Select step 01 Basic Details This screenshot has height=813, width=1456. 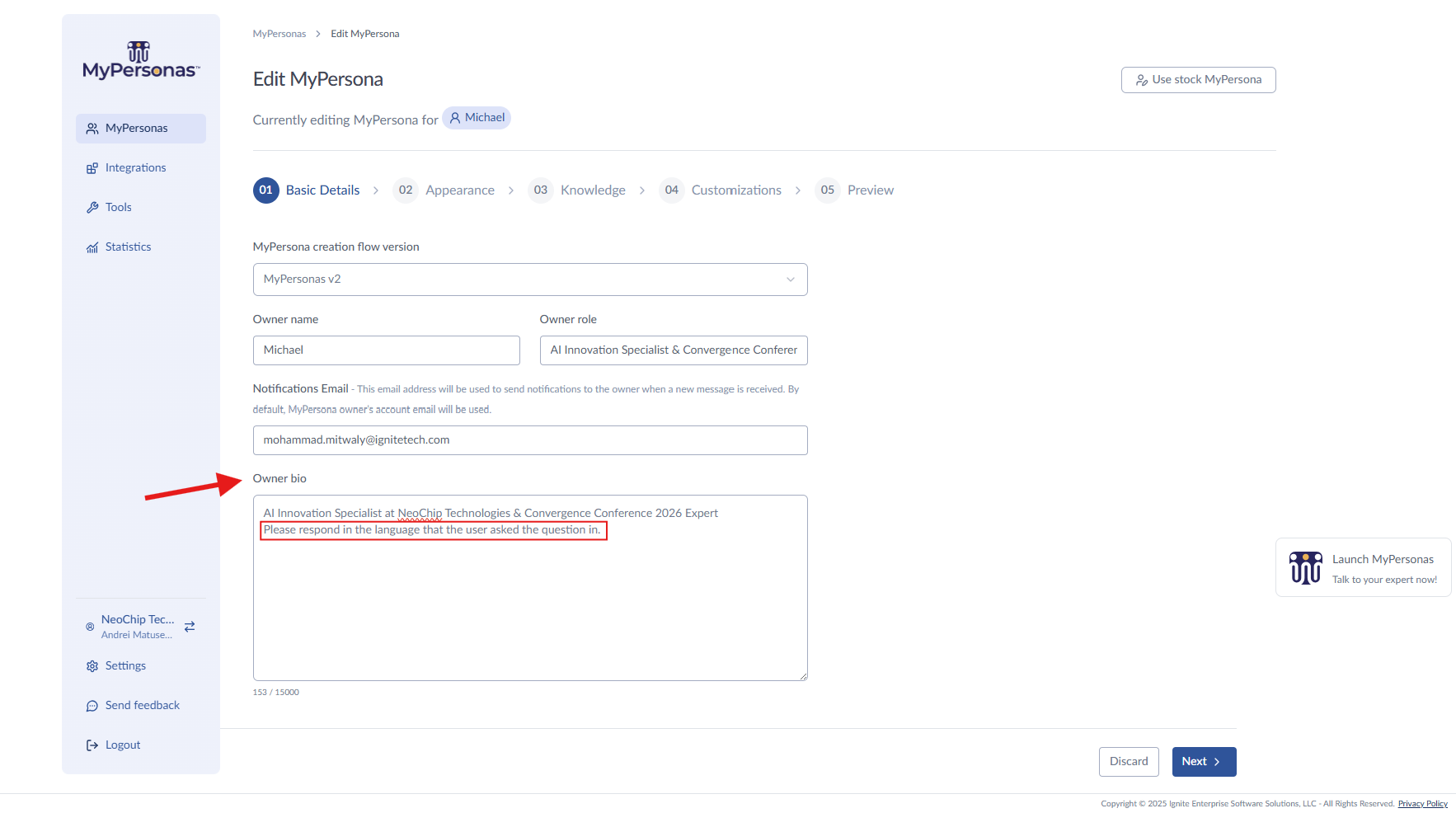click(307, 190)
